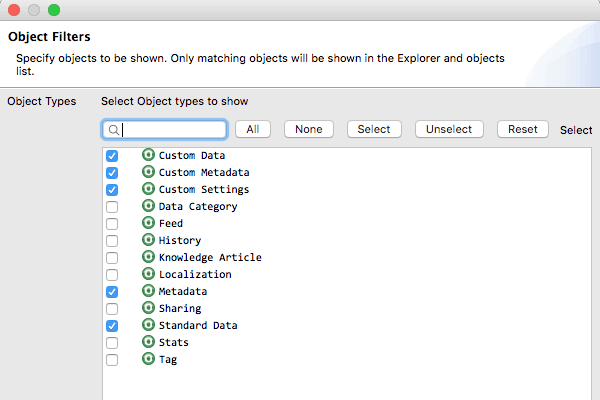
Task: Click the Feed object type icon
Action: [149, 223]
